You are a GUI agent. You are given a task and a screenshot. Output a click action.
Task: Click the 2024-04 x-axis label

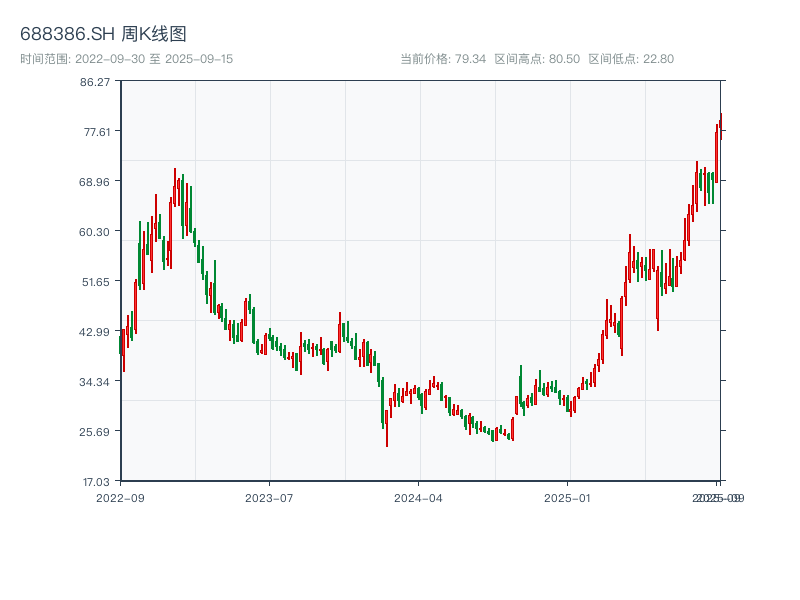tap(418, 498)
